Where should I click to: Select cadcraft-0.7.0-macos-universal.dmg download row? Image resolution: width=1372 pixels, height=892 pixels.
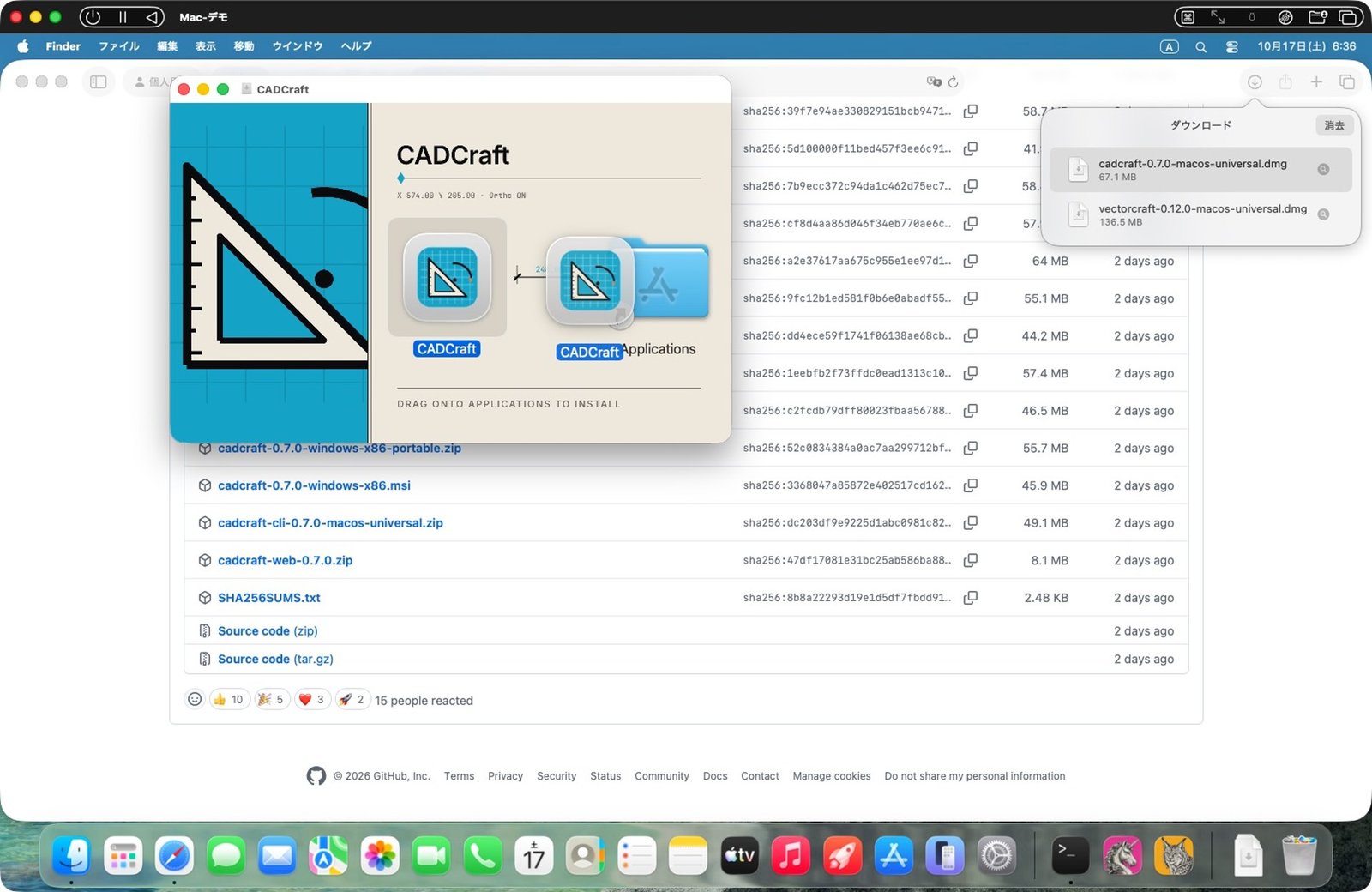click(1200, 169)
